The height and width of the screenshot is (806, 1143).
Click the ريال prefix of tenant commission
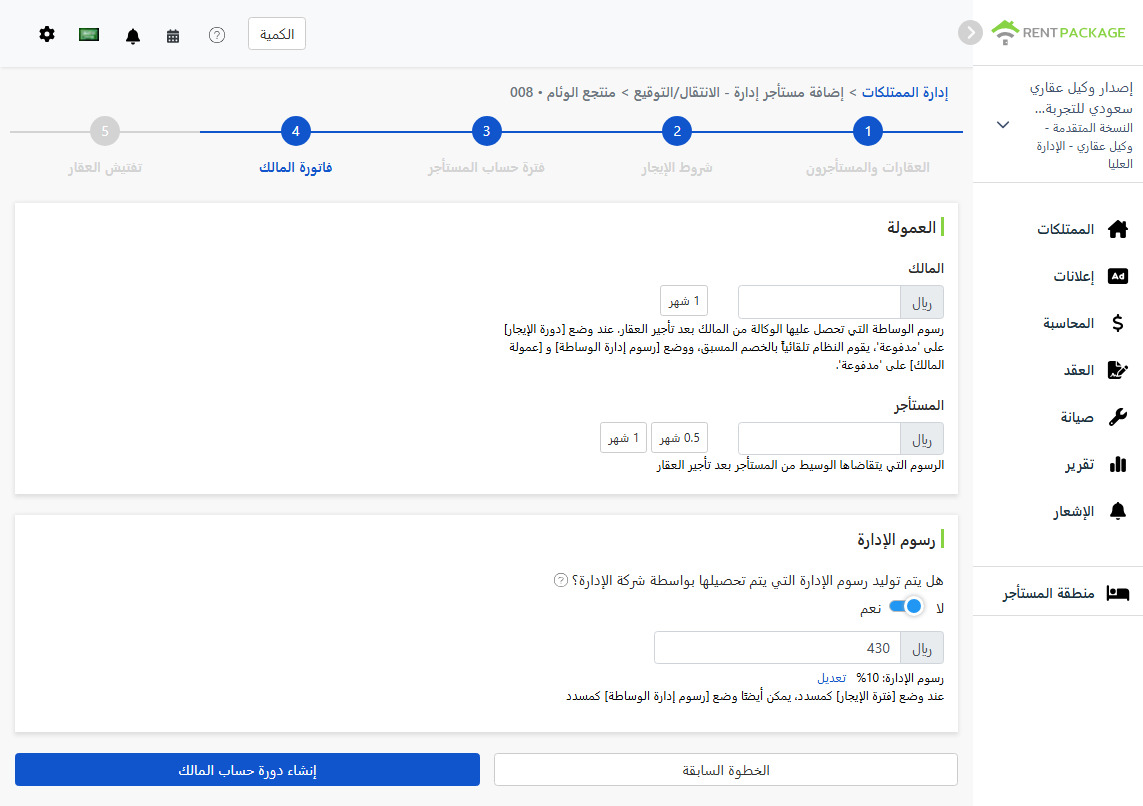coord(922,439)
